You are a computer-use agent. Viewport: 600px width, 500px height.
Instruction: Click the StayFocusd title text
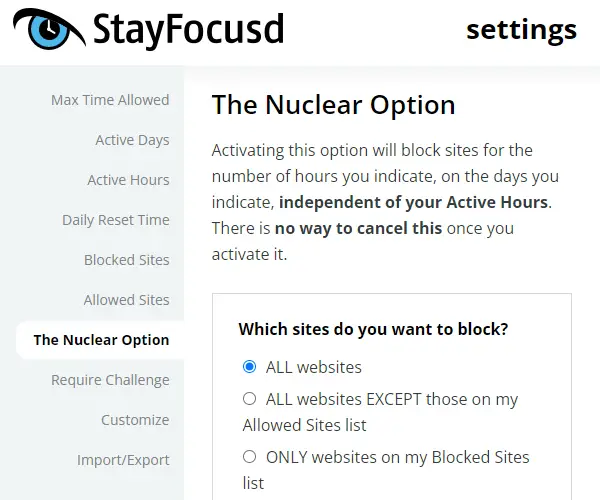tap(188, 30)
